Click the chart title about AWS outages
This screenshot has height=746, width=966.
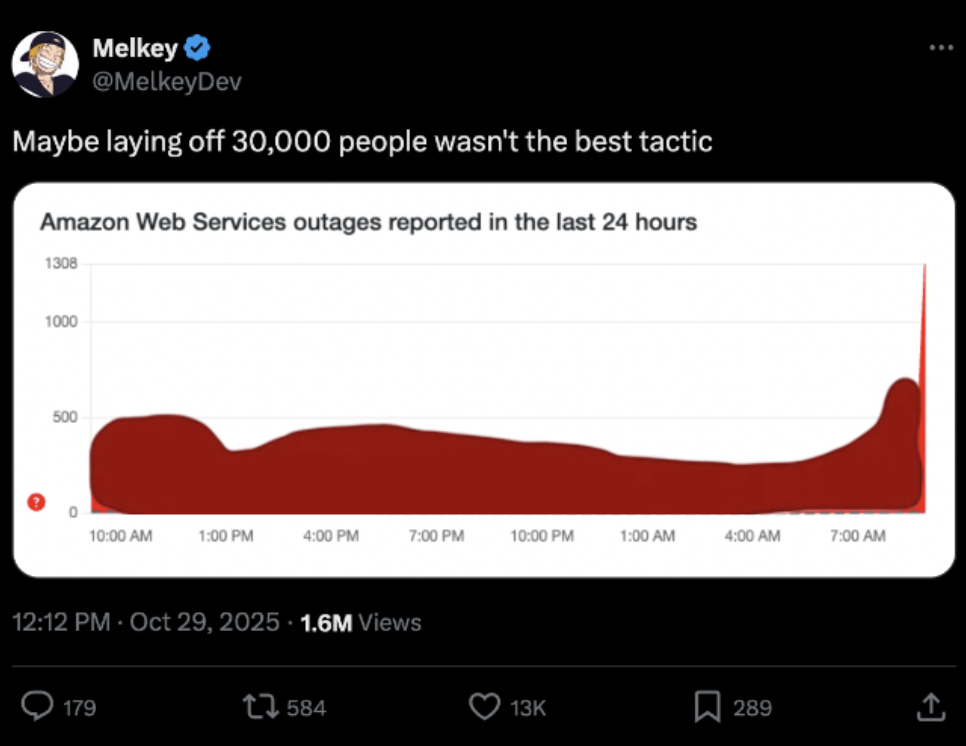pos(369,222)
